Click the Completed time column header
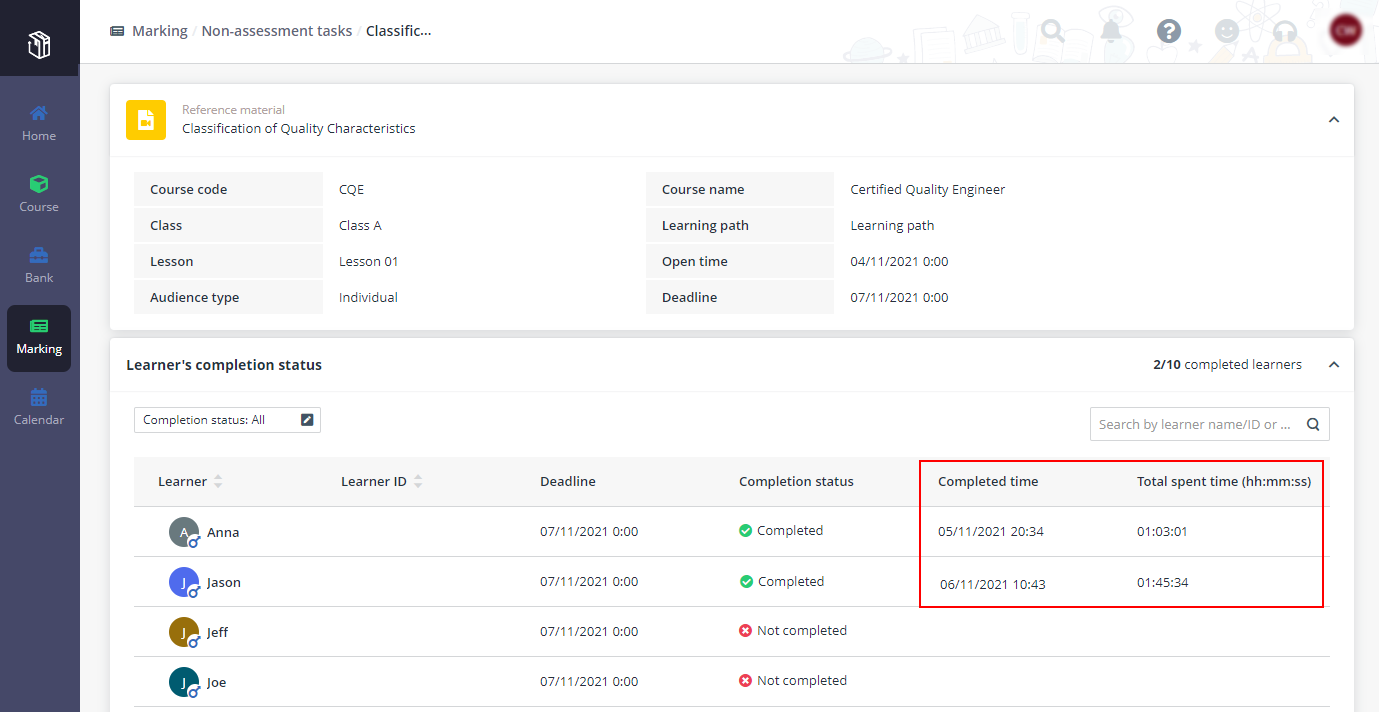Screen dimensions: 1379x712 (988, 481)
